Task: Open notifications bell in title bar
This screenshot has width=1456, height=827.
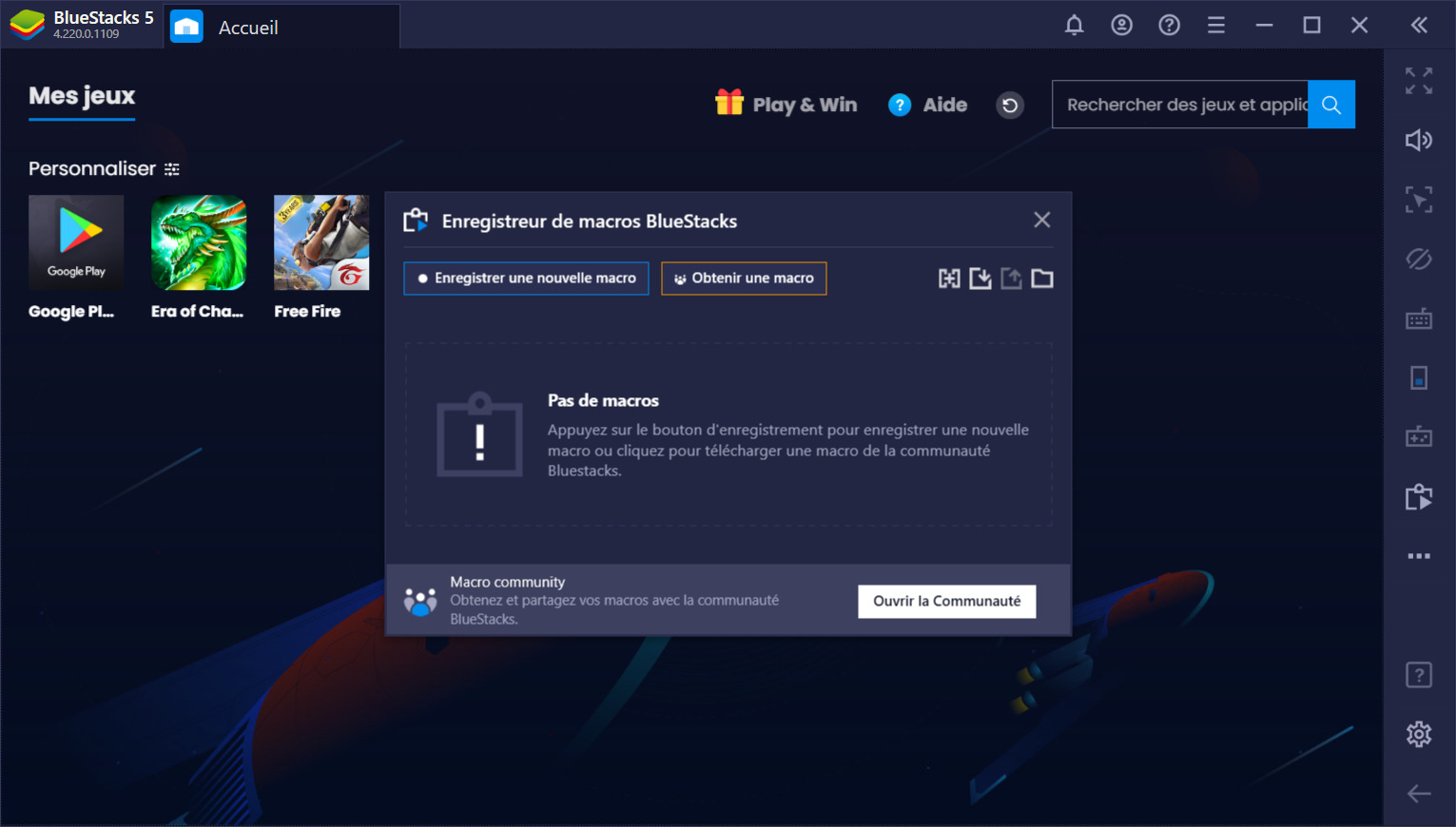Action: click(x=1074, y=26)
